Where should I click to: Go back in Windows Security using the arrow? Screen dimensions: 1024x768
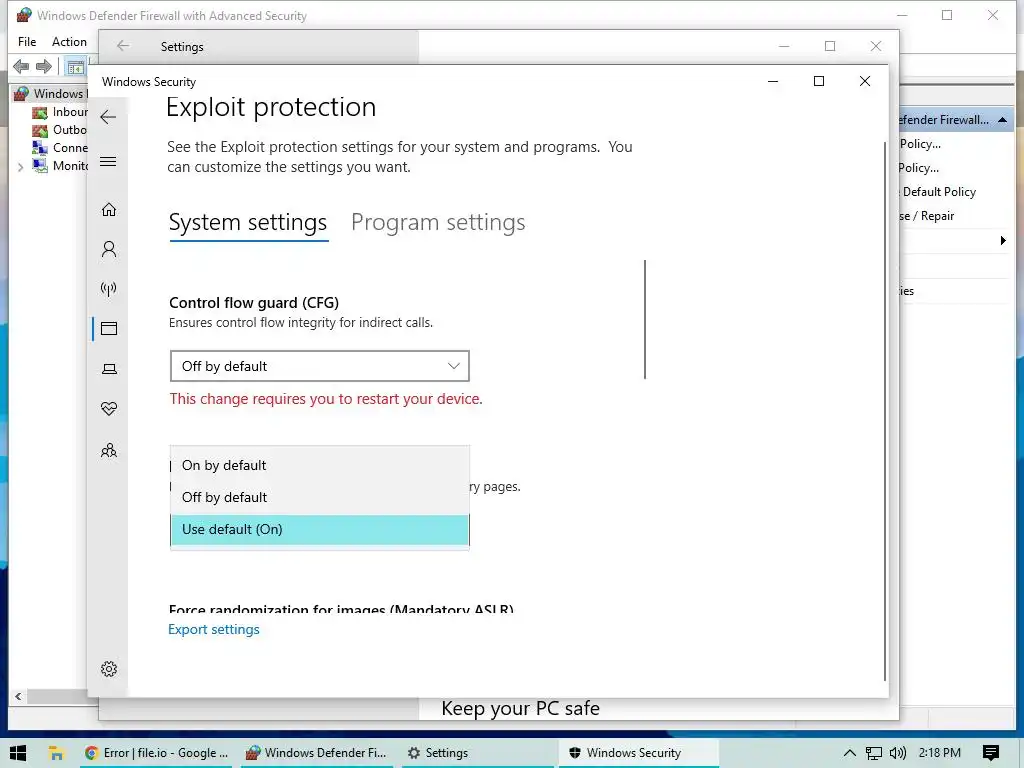(x=108, y=117)
